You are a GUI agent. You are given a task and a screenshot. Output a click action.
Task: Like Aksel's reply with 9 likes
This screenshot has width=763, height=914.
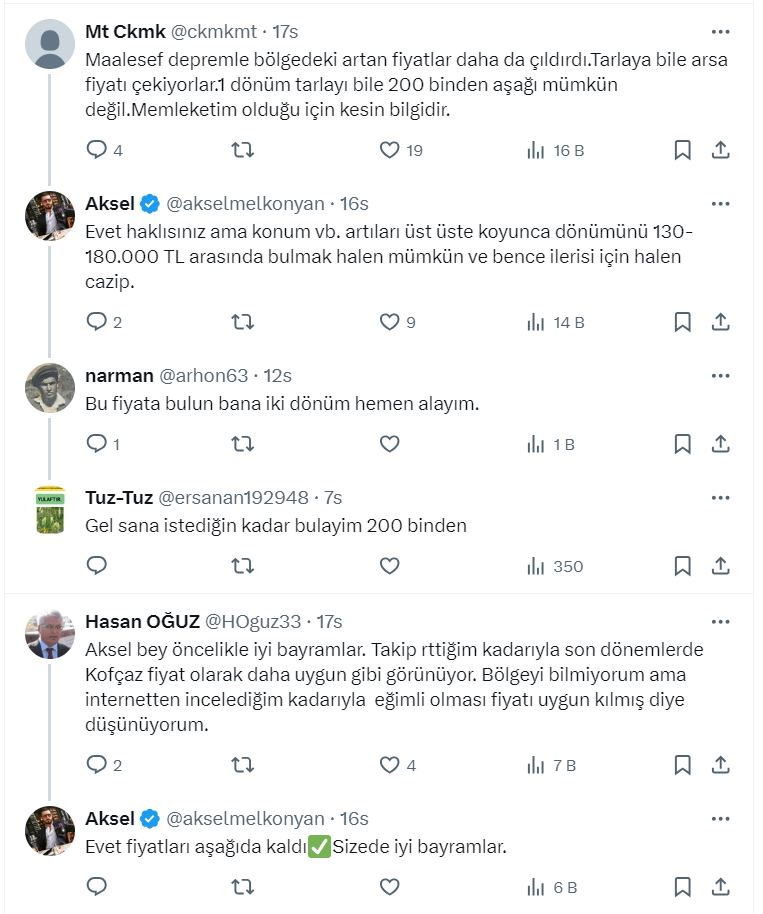(x=390, y=322)
